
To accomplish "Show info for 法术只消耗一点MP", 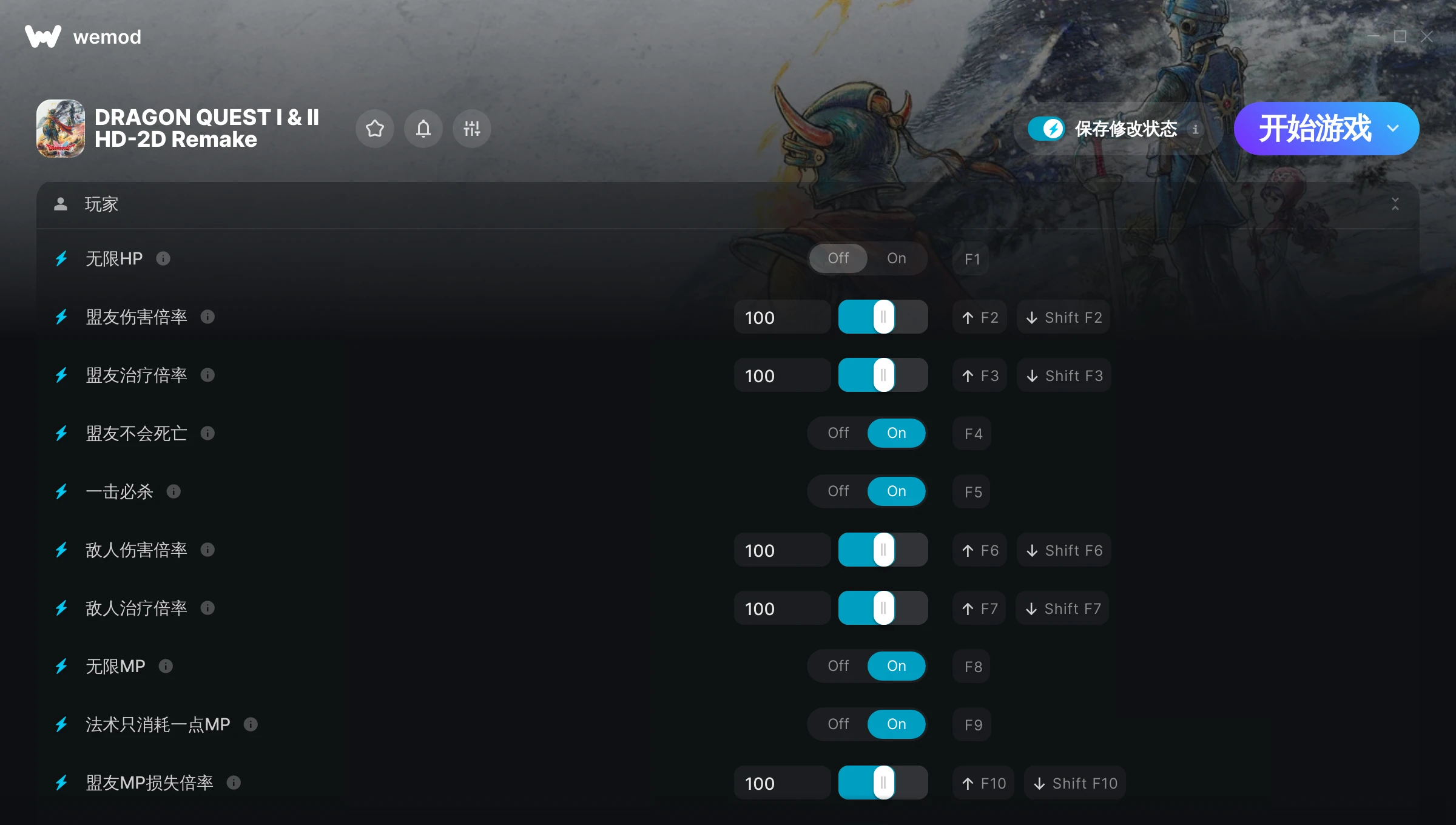I will tap(251, 724).
